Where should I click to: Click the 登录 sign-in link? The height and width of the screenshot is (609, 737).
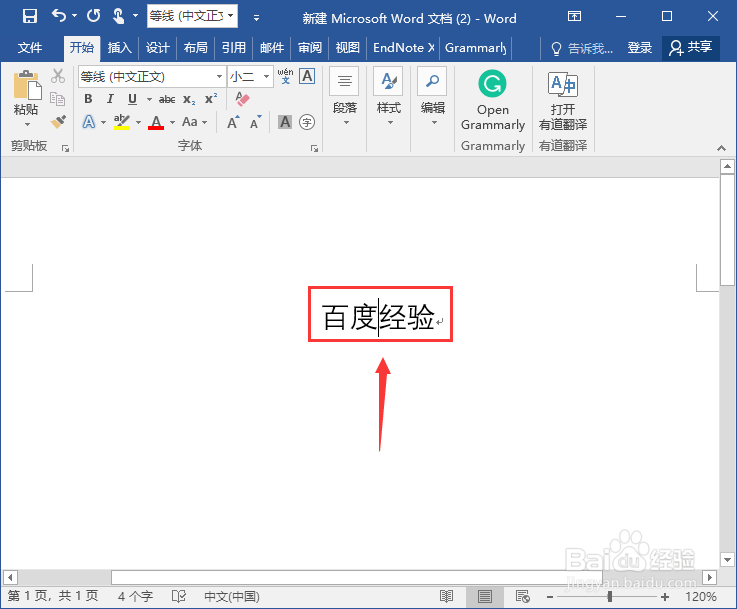click(640, 48)
